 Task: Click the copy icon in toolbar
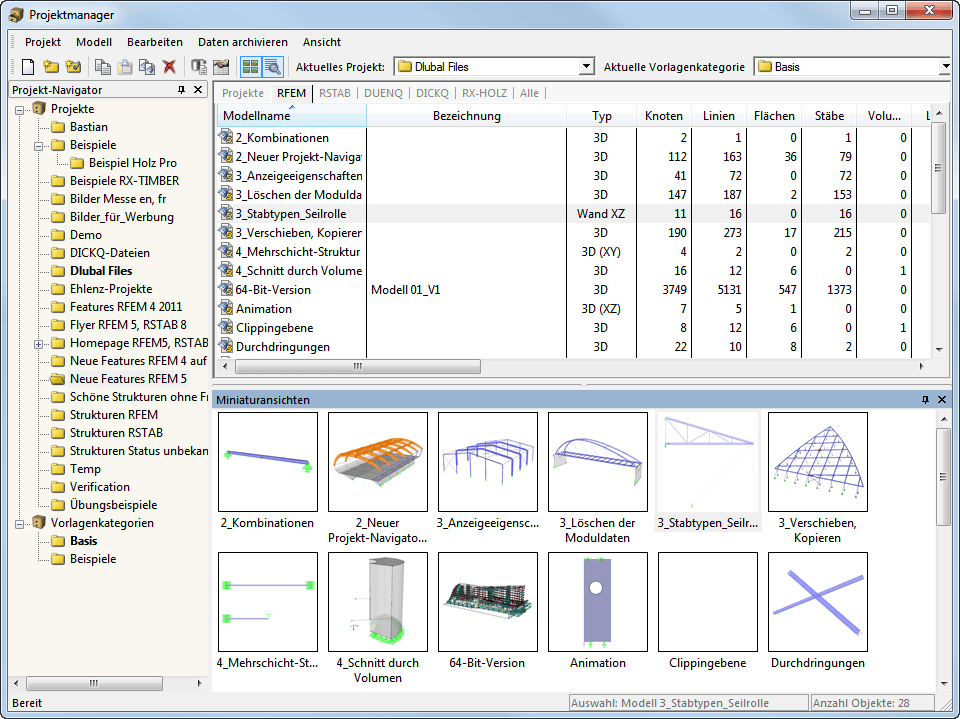[103, 67]
